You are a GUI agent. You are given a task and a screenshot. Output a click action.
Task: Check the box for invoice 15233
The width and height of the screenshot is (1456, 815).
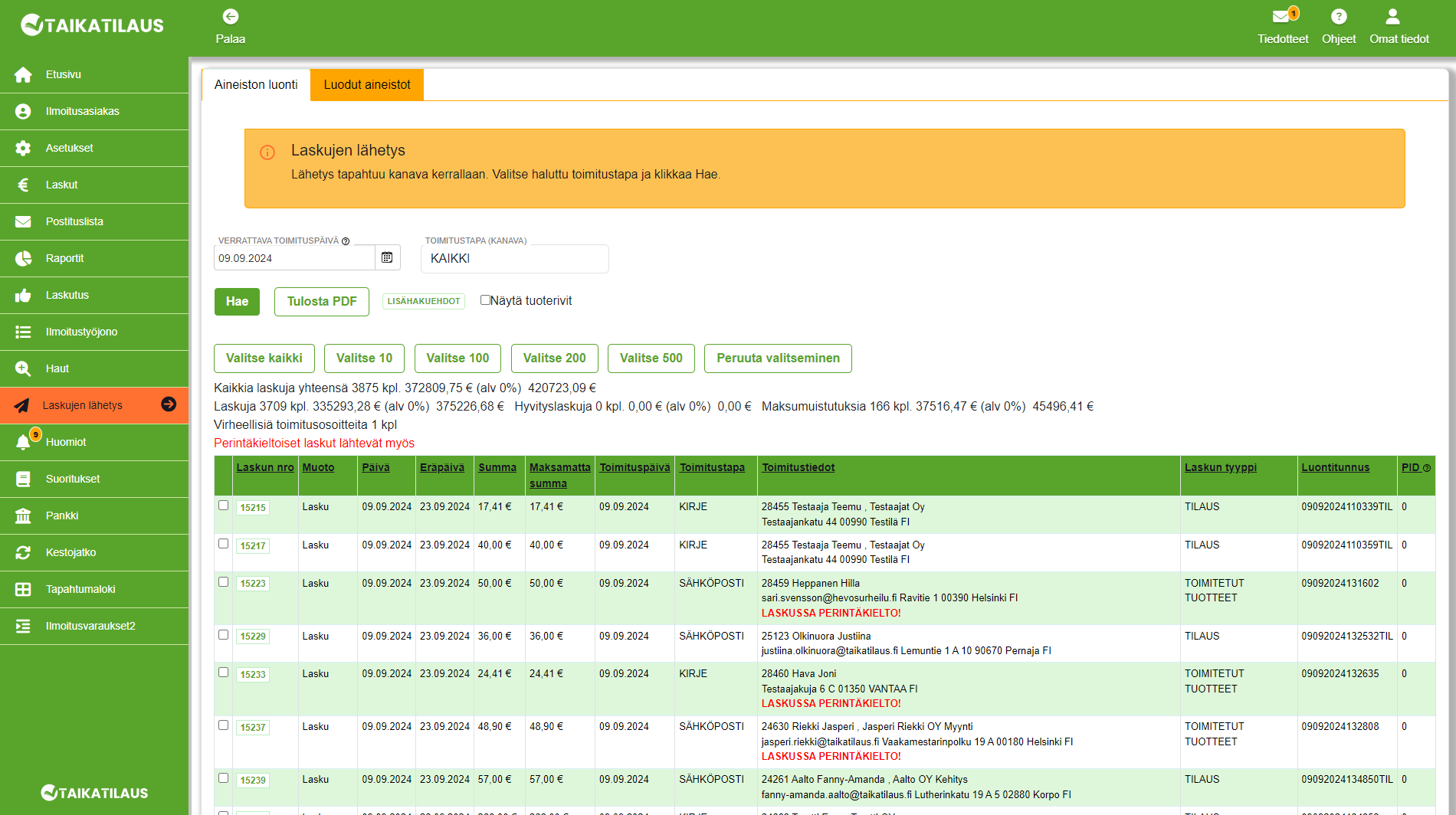tap(223, 673)
